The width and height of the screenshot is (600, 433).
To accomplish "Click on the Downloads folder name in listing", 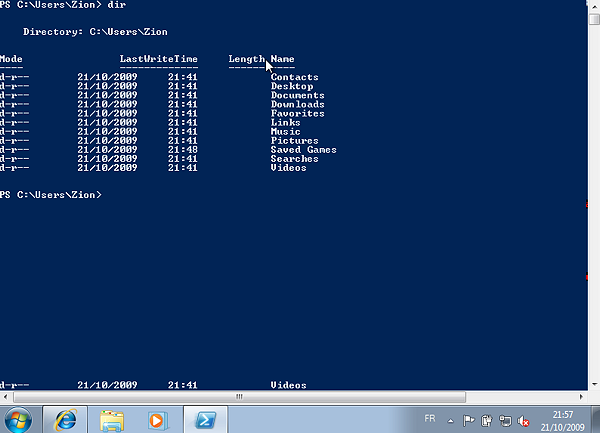I will pyautogui.click(x=297, y=105).
